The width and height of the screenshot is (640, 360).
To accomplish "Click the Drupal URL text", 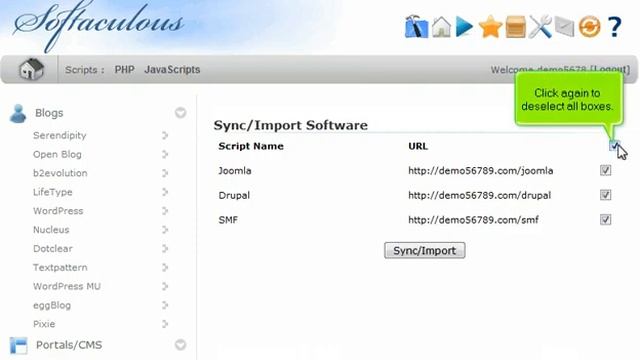I will pos(479,196).
